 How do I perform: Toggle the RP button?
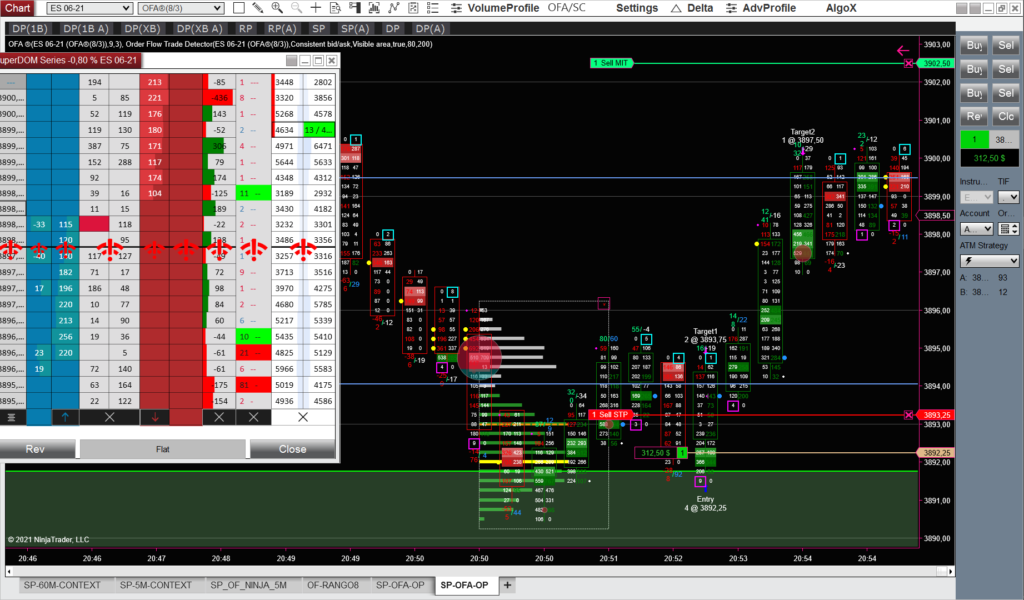(246, 29)
